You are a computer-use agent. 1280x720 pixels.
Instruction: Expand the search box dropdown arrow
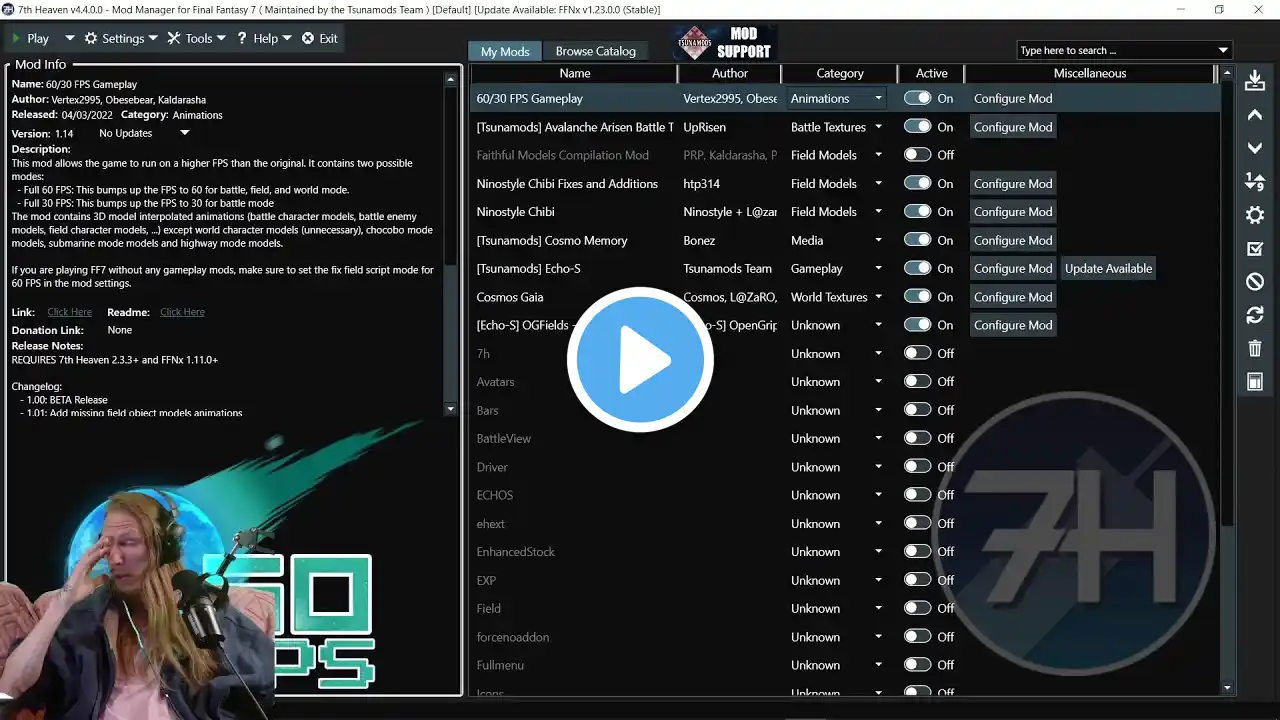pyautogui.click(x=1223, y=50)
